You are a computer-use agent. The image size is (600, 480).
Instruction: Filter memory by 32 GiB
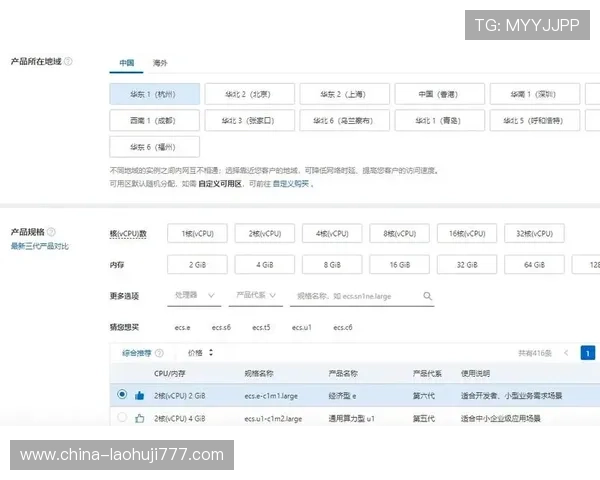click(x=467, y=265)
